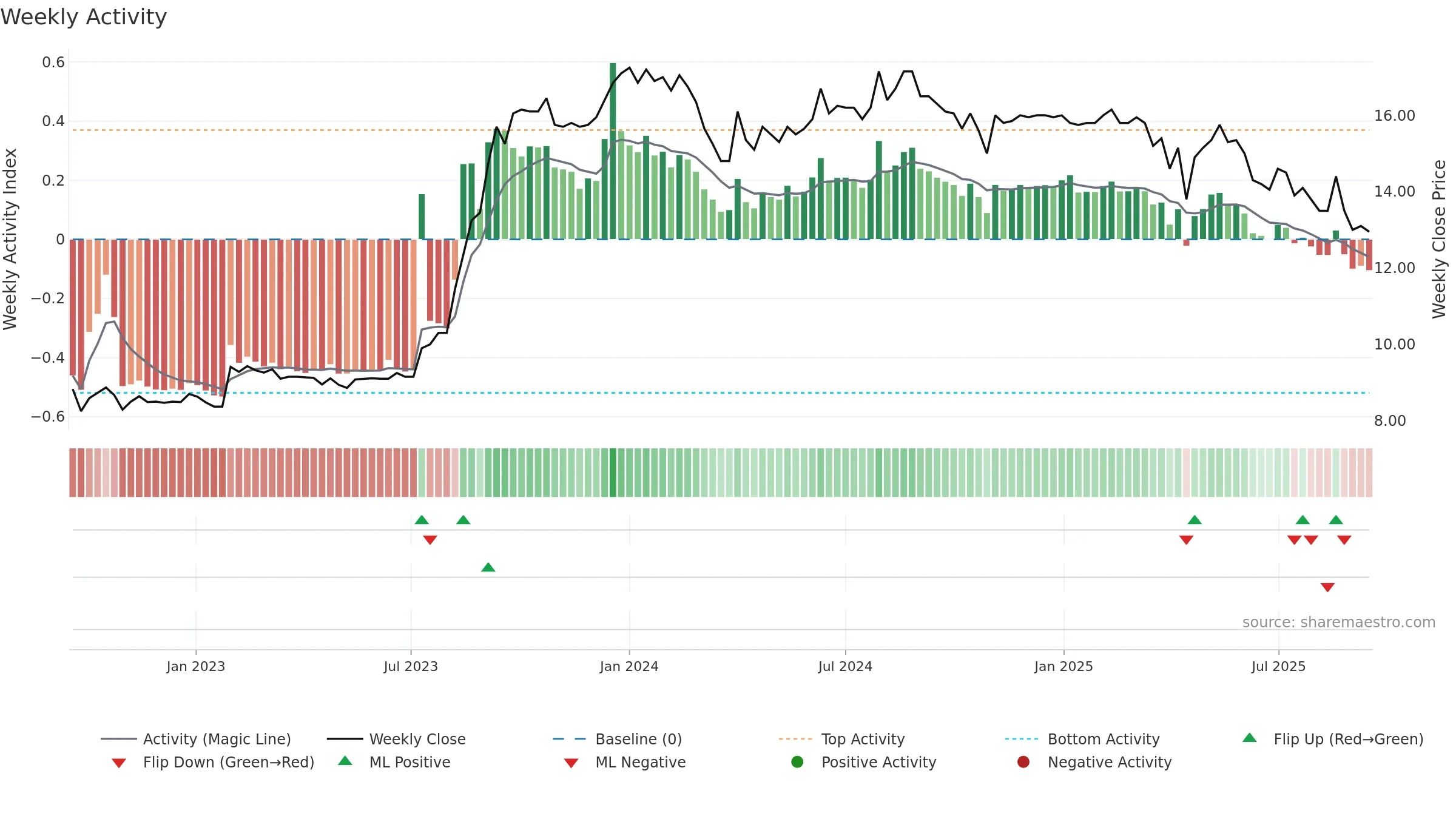Toggle the Top Activity legend entry
1456x819 pixels.
click(x=841, y=739)
